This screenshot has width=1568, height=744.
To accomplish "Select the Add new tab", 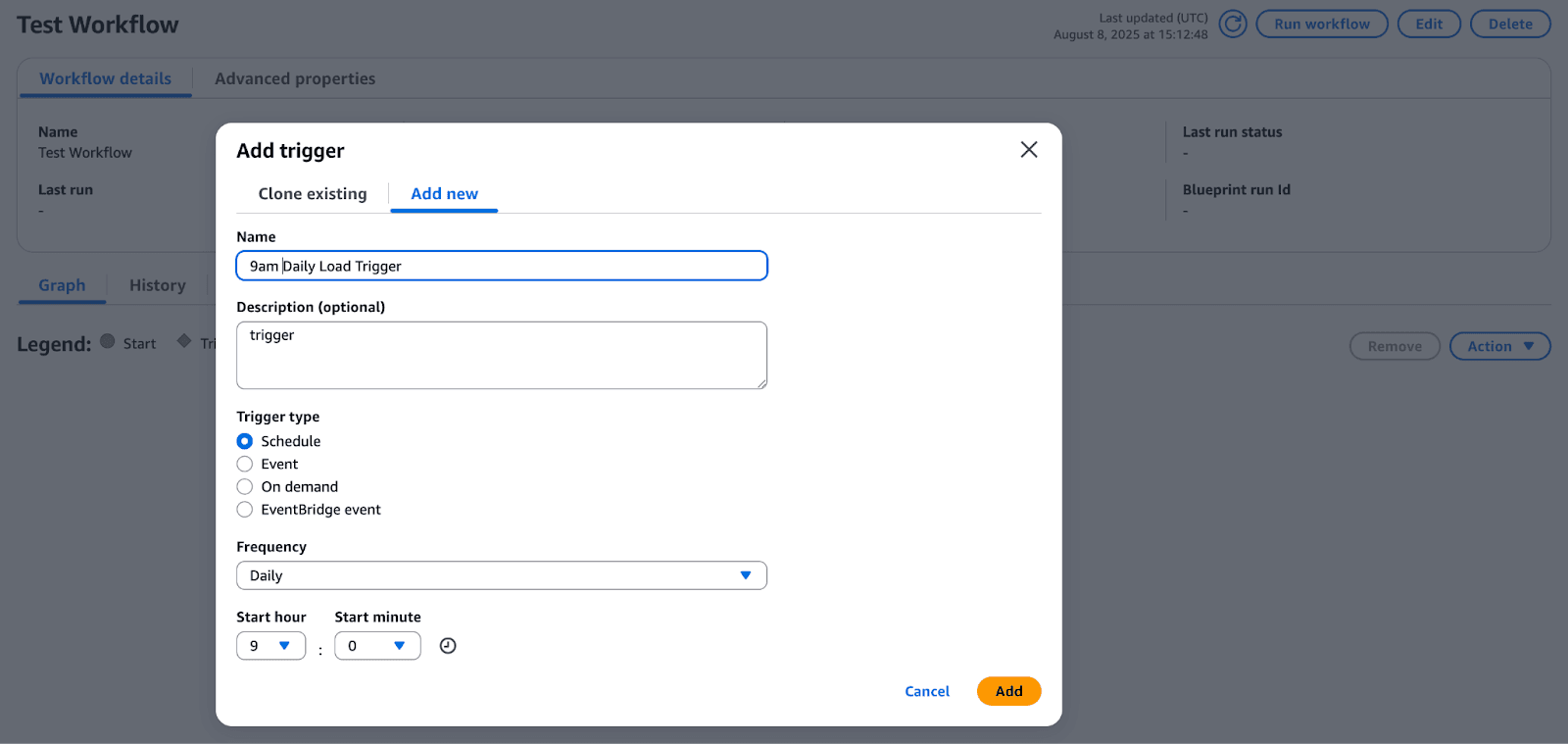I will 444,194.
